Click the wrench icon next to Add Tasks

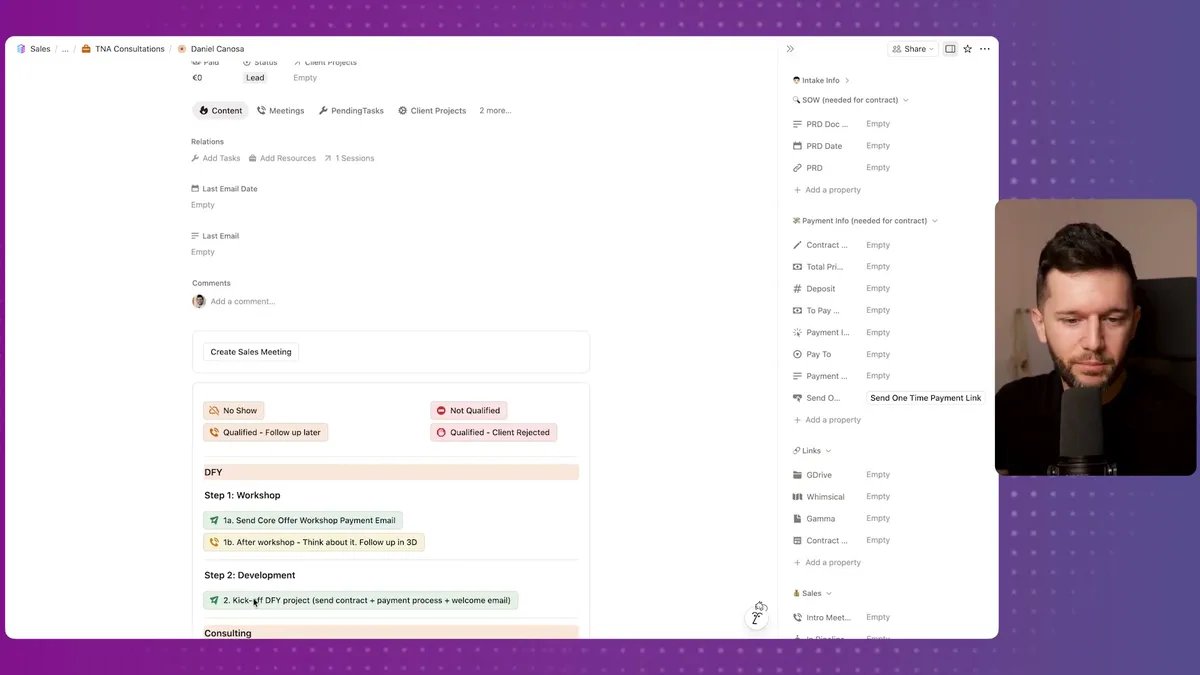(198, 157)
